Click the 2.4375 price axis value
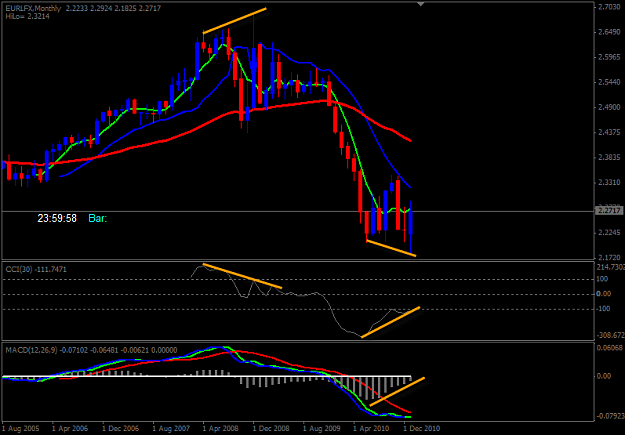The image size is (625, 435). point(608,132)
